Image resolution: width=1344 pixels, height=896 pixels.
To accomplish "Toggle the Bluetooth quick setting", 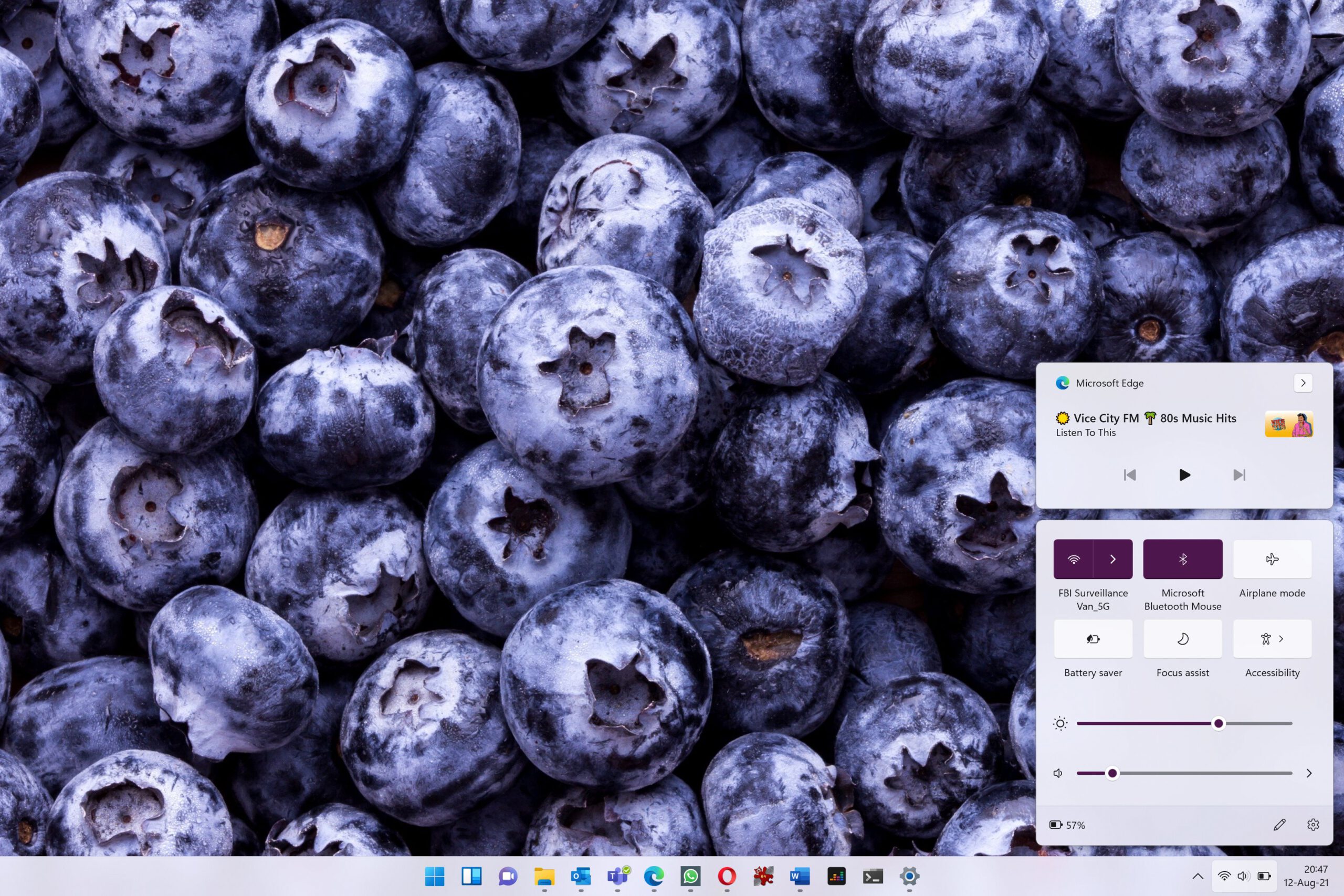I will pos(1182,559).
